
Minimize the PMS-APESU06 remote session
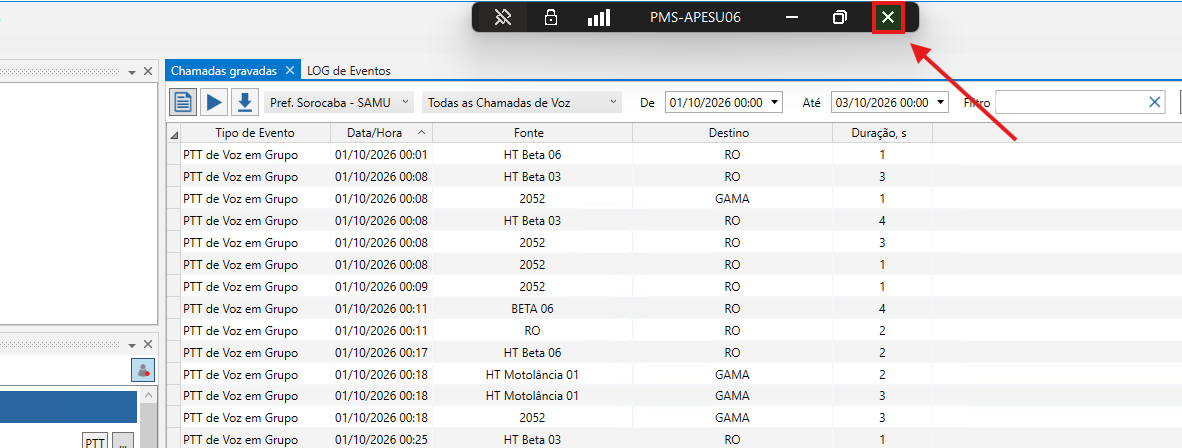[x=792, y=17]
